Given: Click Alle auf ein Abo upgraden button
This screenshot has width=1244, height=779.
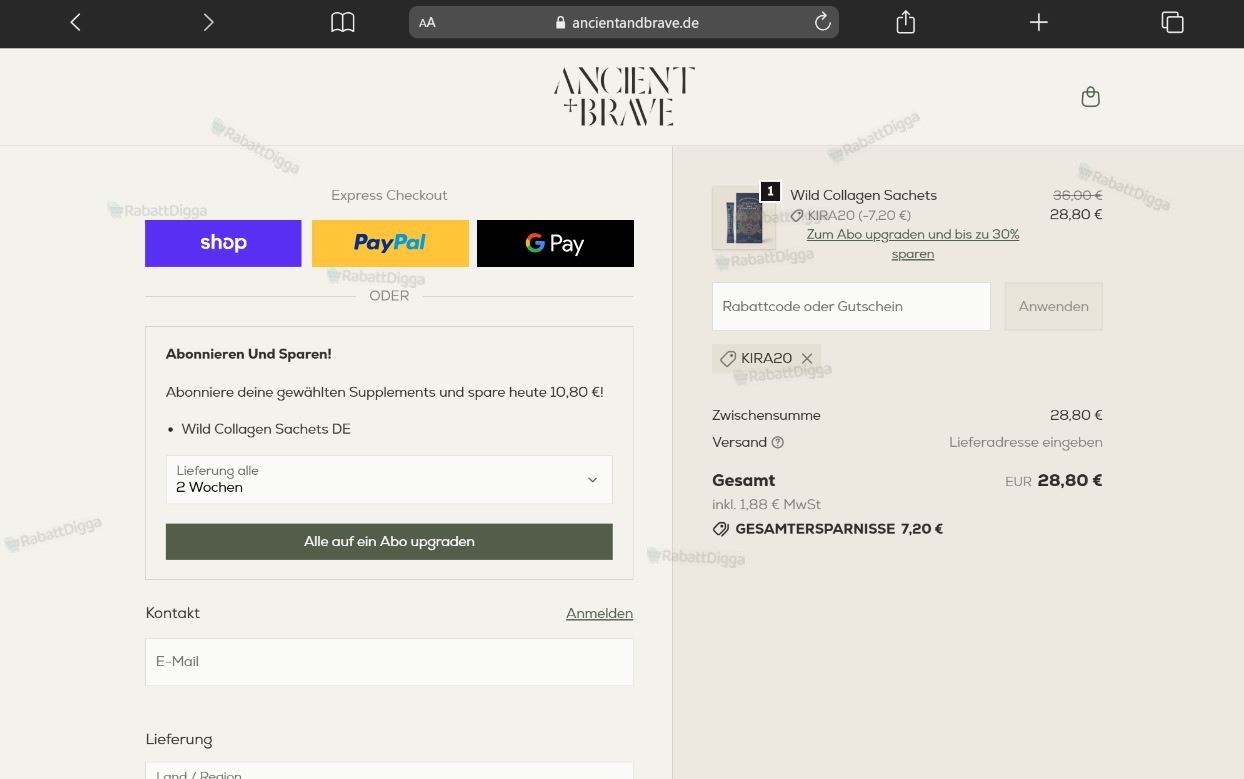Looking at the screenshot, I should click(x=389, y=541).
